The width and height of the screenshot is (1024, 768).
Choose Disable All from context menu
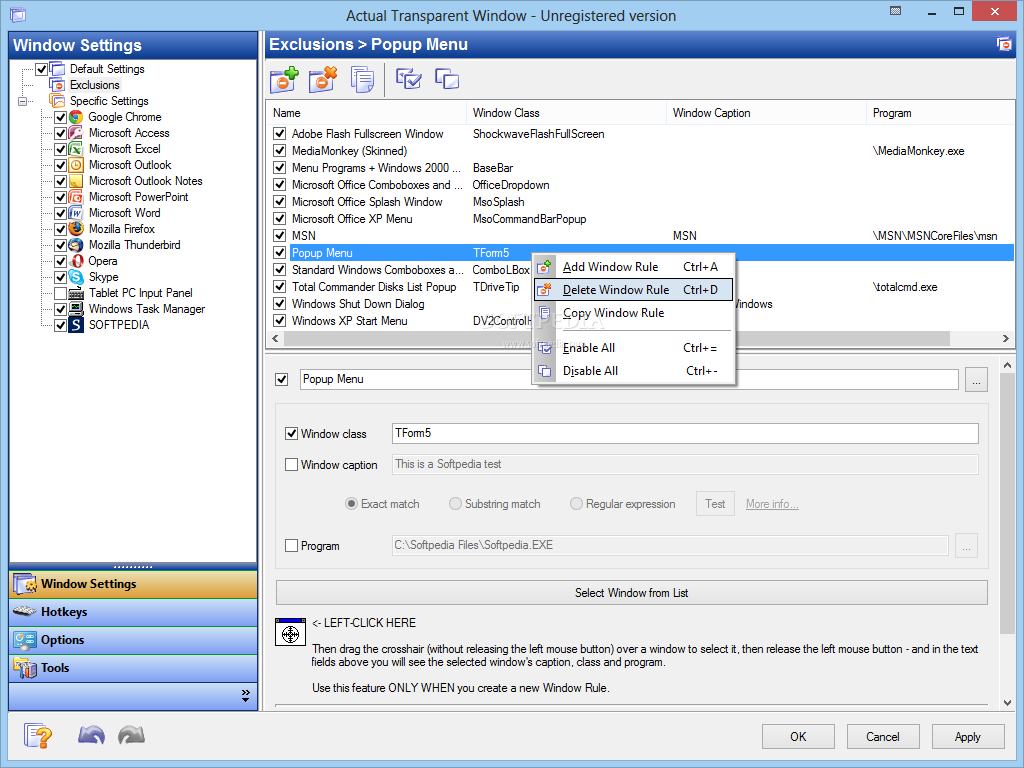click(633, 371)
